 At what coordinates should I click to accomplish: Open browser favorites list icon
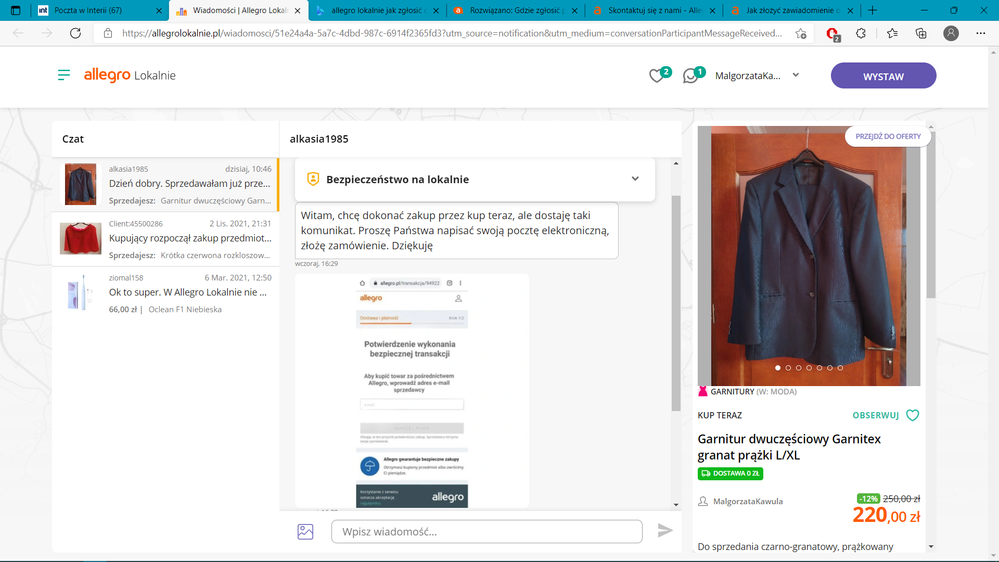point(892,33)
